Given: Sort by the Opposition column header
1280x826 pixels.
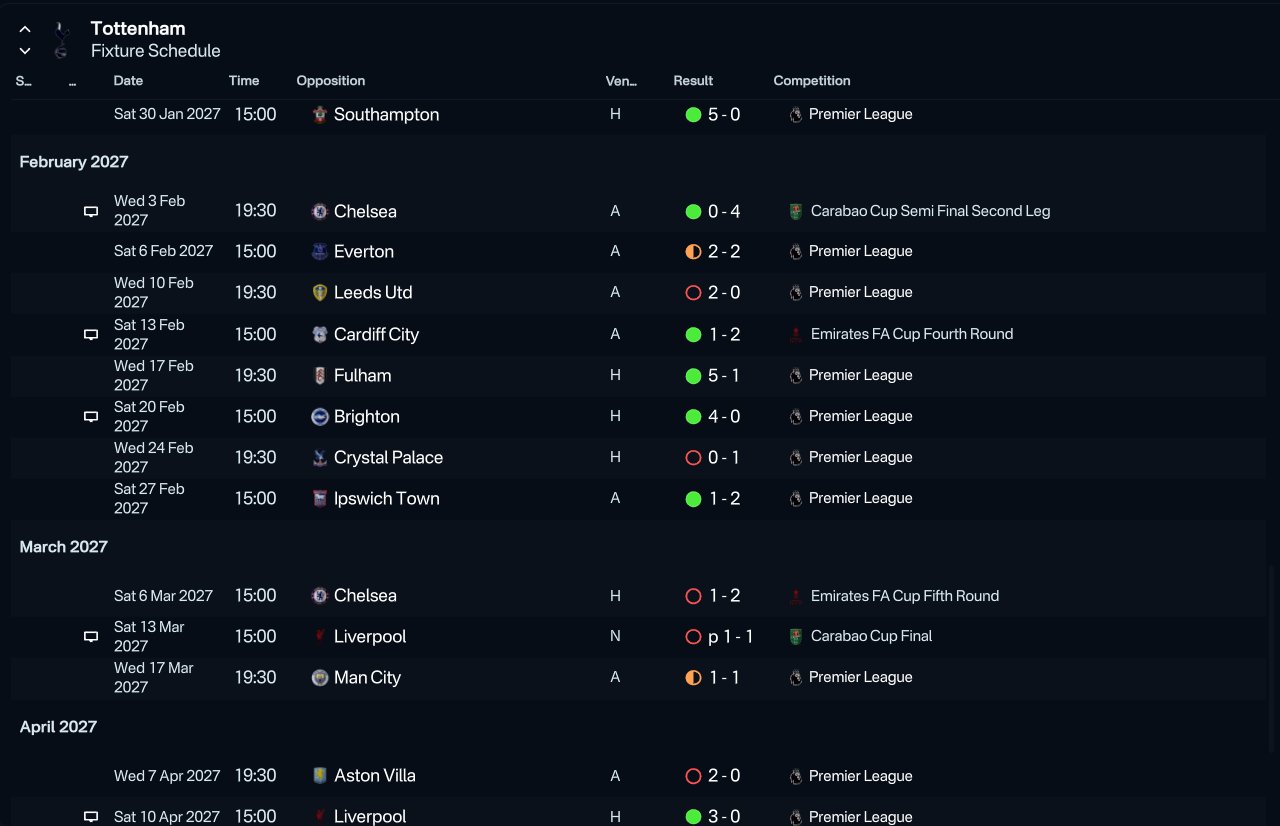Looking at the screenshot, I should pos(330,81).
